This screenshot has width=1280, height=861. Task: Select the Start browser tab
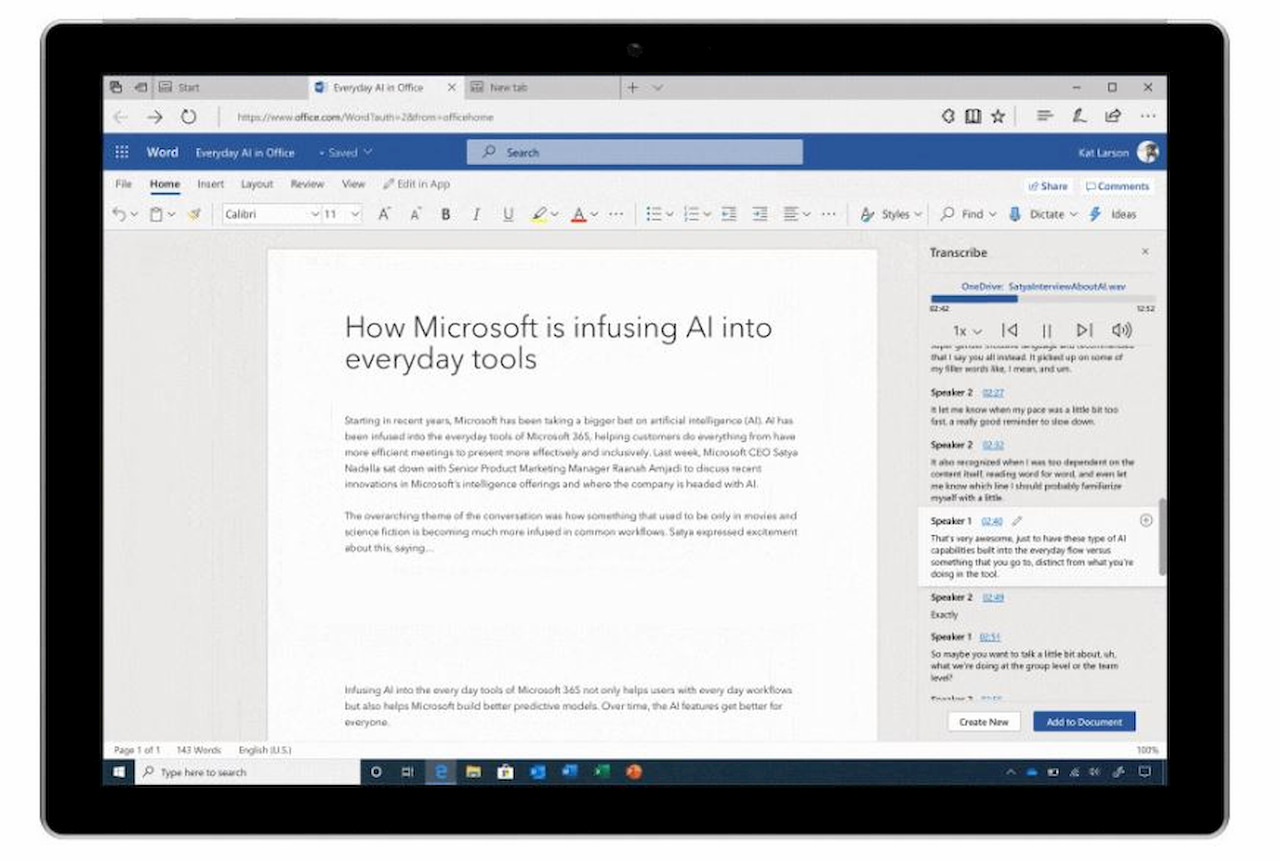pos(228,88)
